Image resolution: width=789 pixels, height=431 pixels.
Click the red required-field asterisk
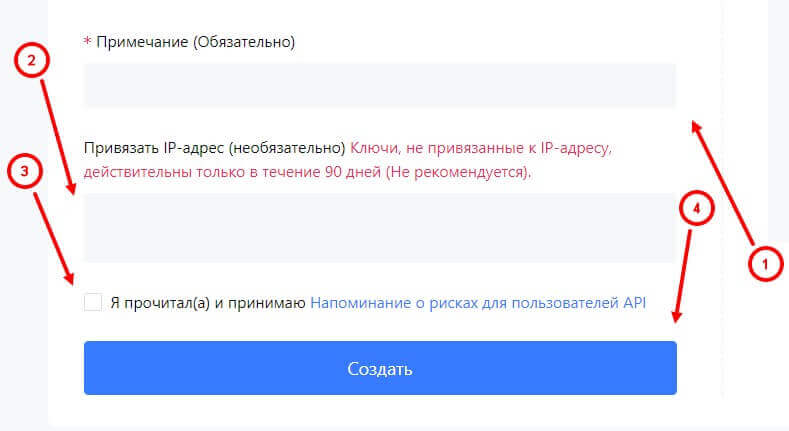[x=87, y=42]
